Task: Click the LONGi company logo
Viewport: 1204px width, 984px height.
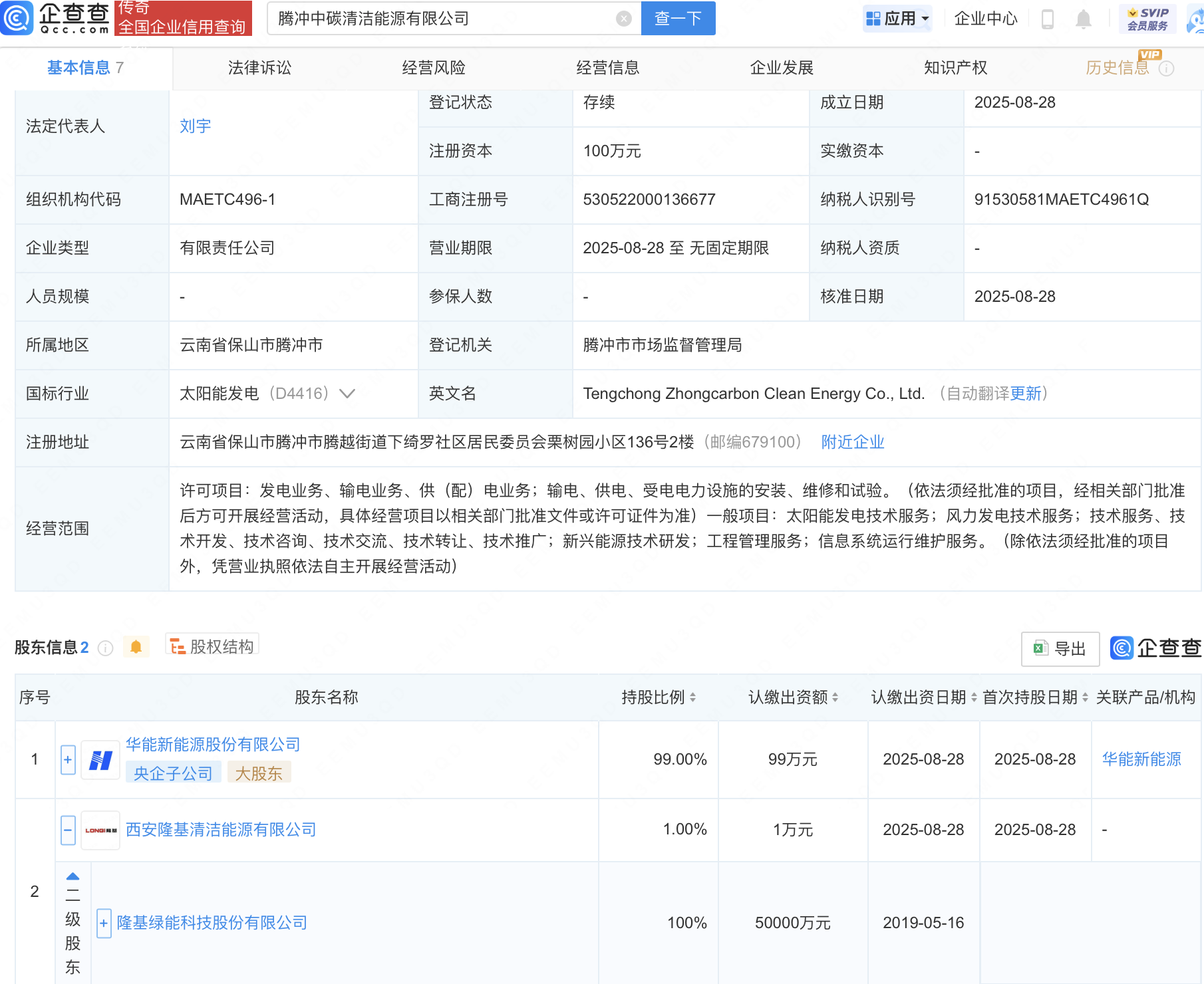Action: tap(100, 830)
